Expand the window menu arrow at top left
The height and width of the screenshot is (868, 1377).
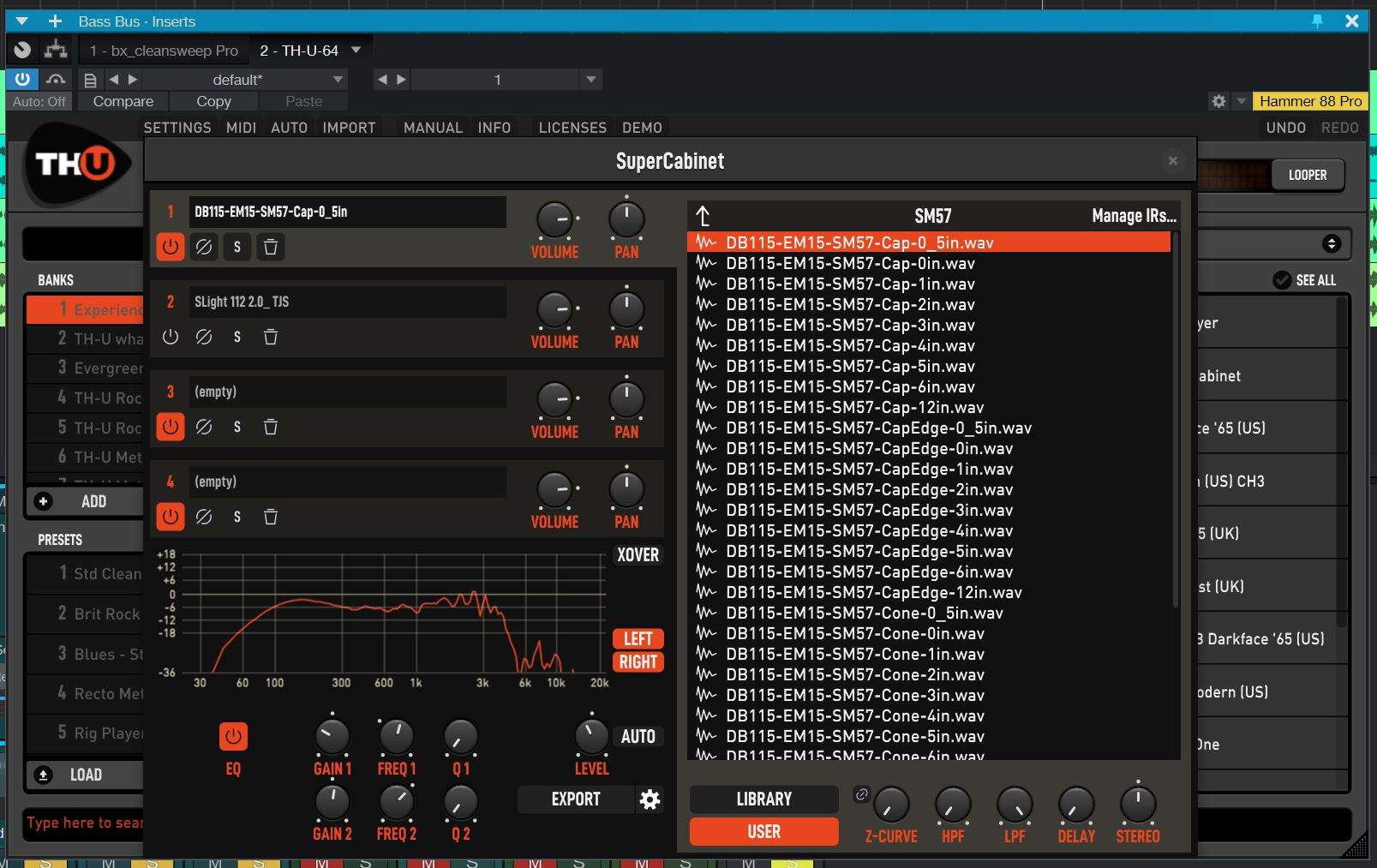click(x=22, y=21)
